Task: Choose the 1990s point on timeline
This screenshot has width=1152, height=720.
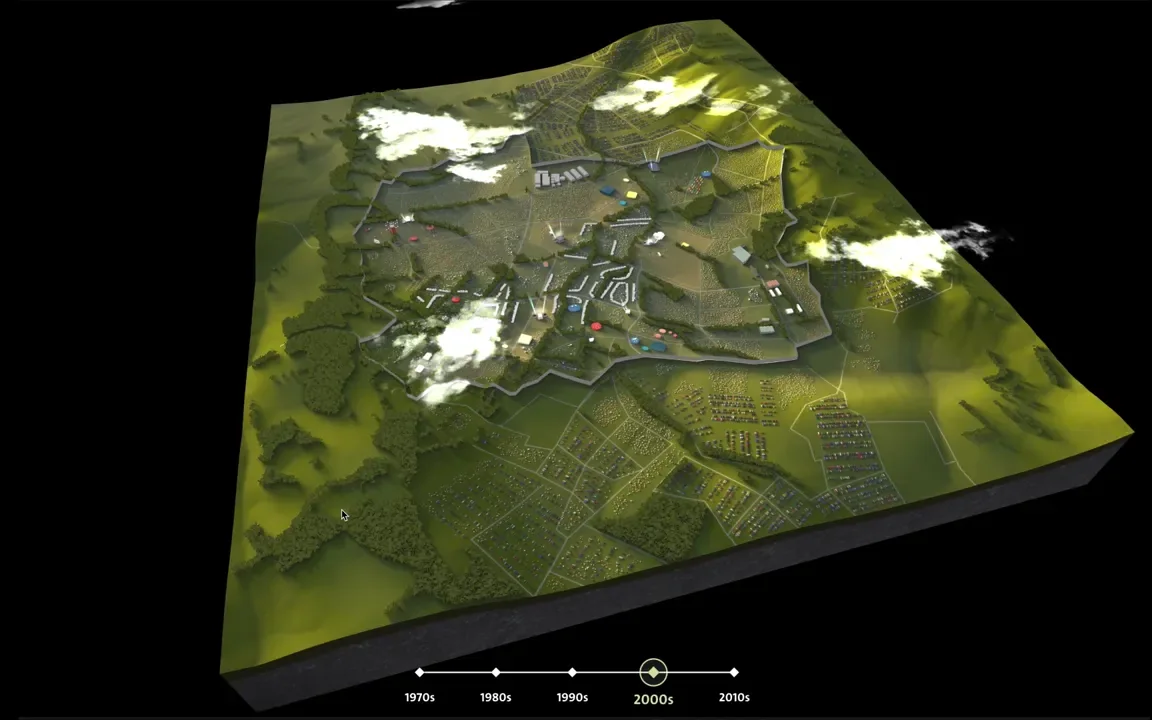Action: pos(572,672)
